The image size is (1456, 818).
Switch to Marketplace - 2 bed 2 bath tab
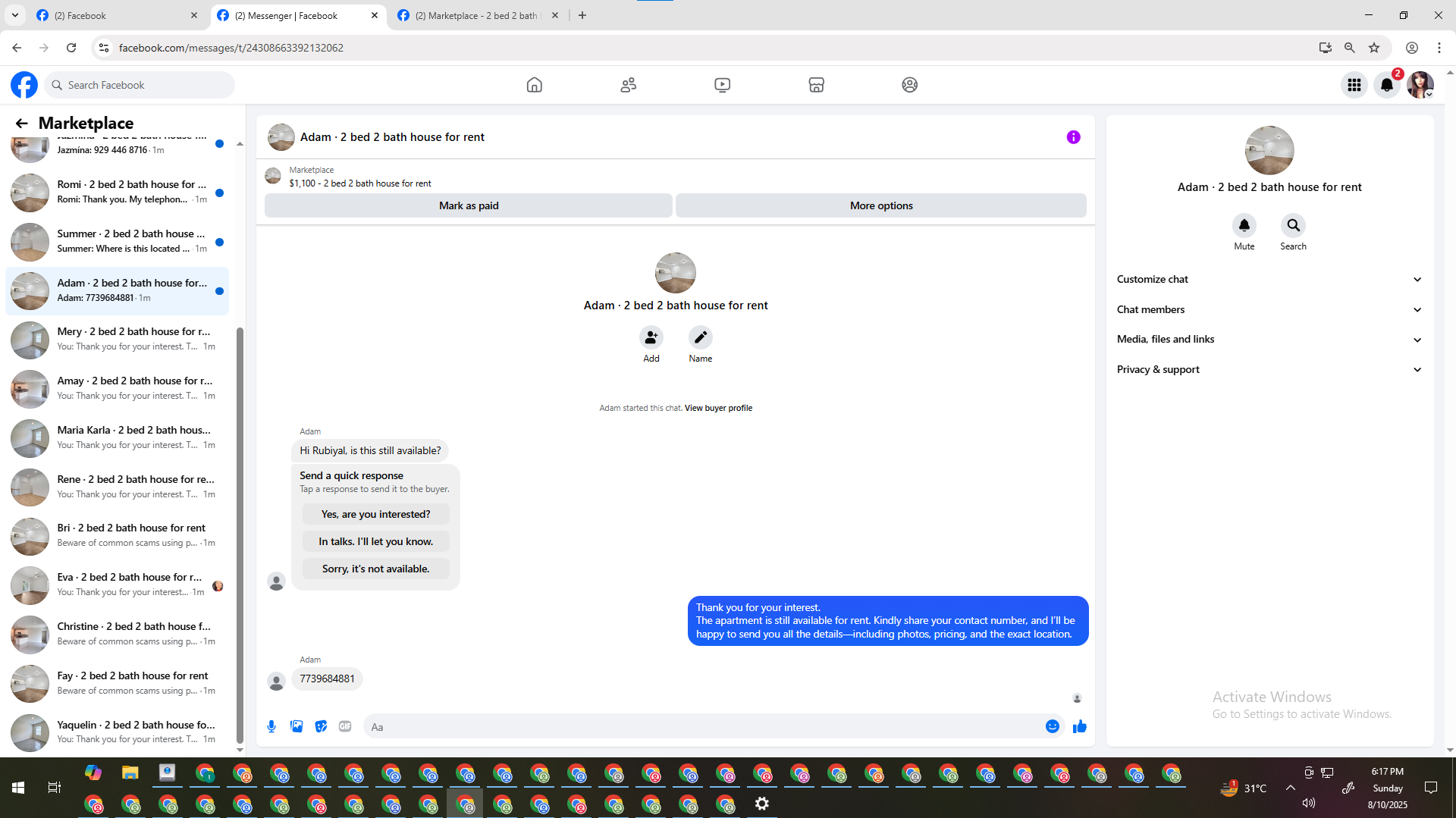[x=478, y=15]
